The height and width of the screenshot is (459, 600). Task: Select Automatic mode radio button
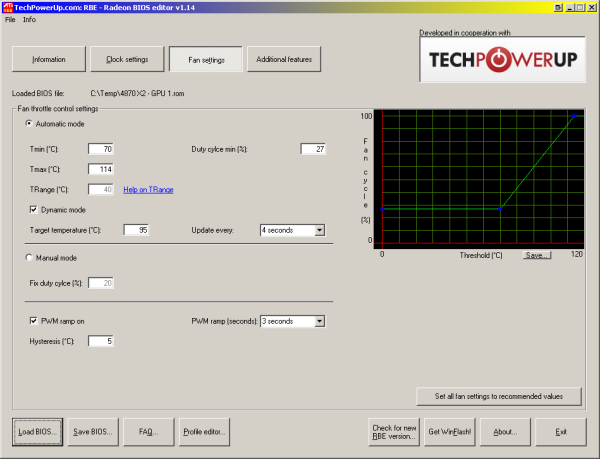pyautogui.click(x=29, y=124)
